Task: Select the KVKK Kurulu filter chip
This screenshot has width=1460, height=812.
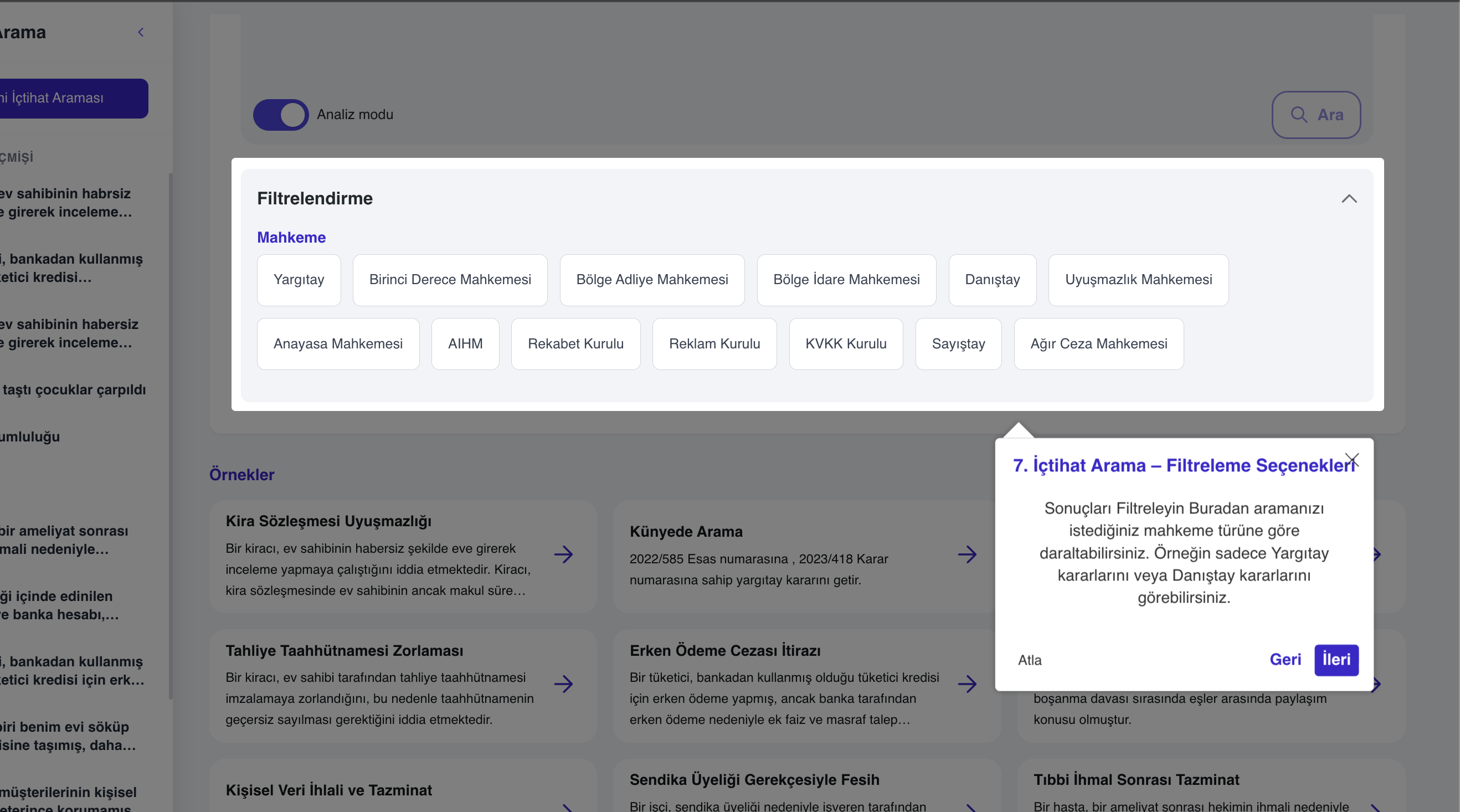Action: click(x=846, y=344)
